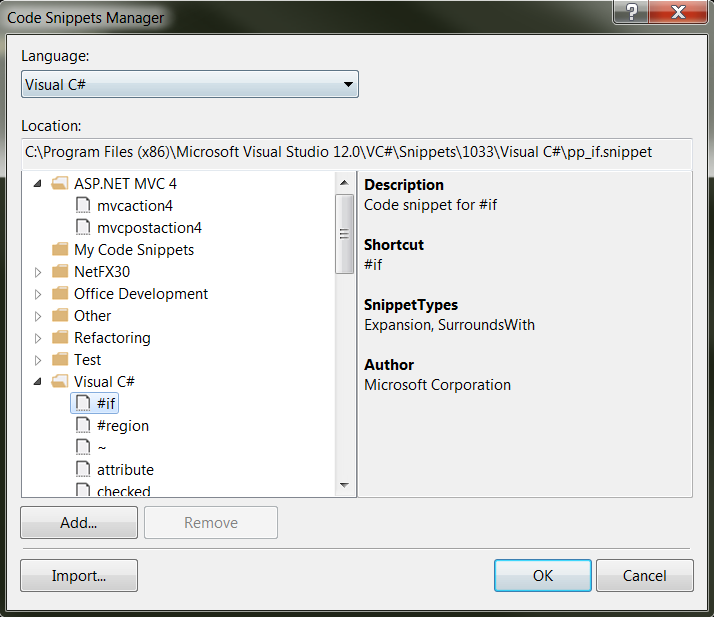
Task: Expand the Refactoring folder
Action: [38, 338]
